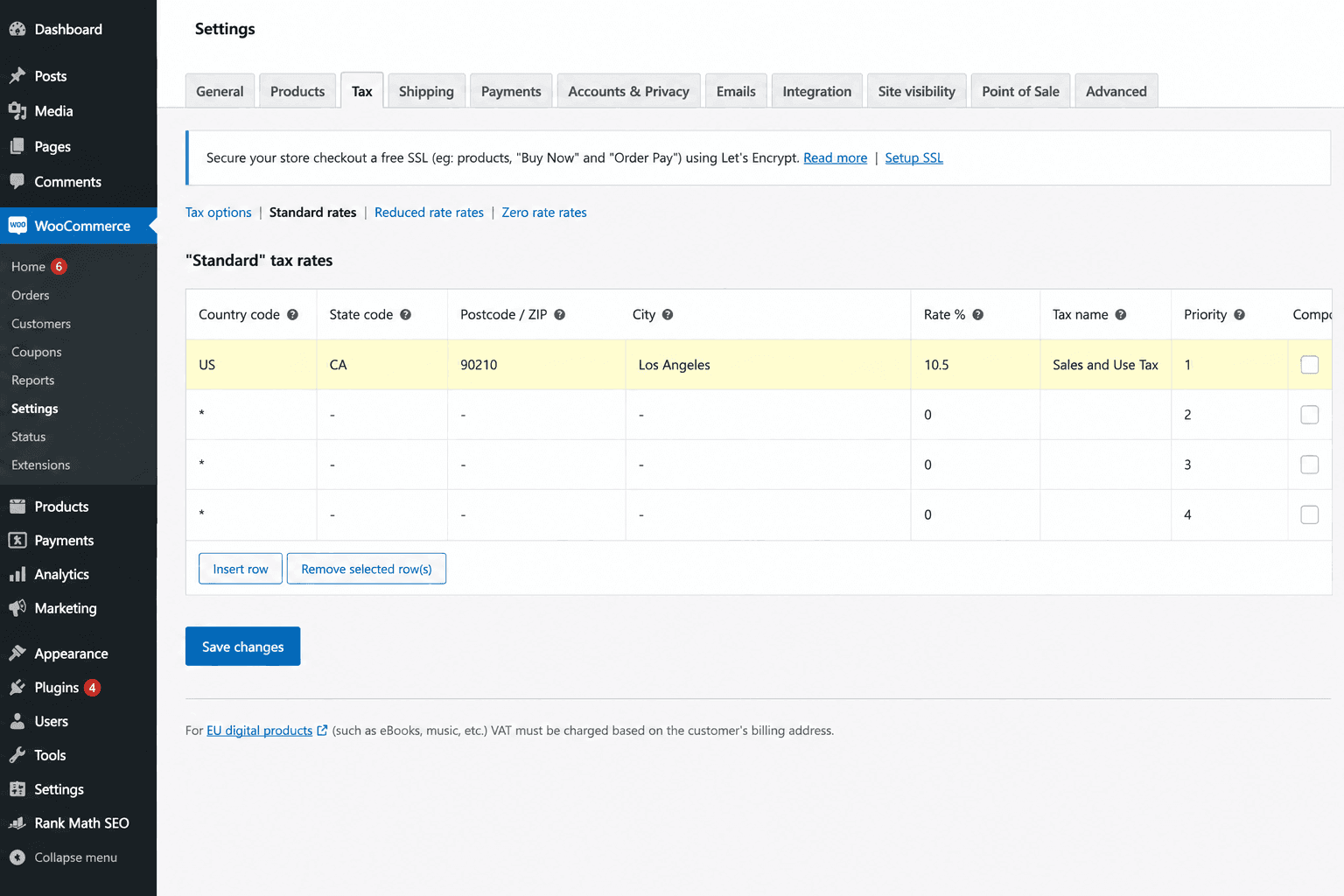Click the Rate % help icon
The height and width of the screenshot is (896, 1344).
coord(978,314)
